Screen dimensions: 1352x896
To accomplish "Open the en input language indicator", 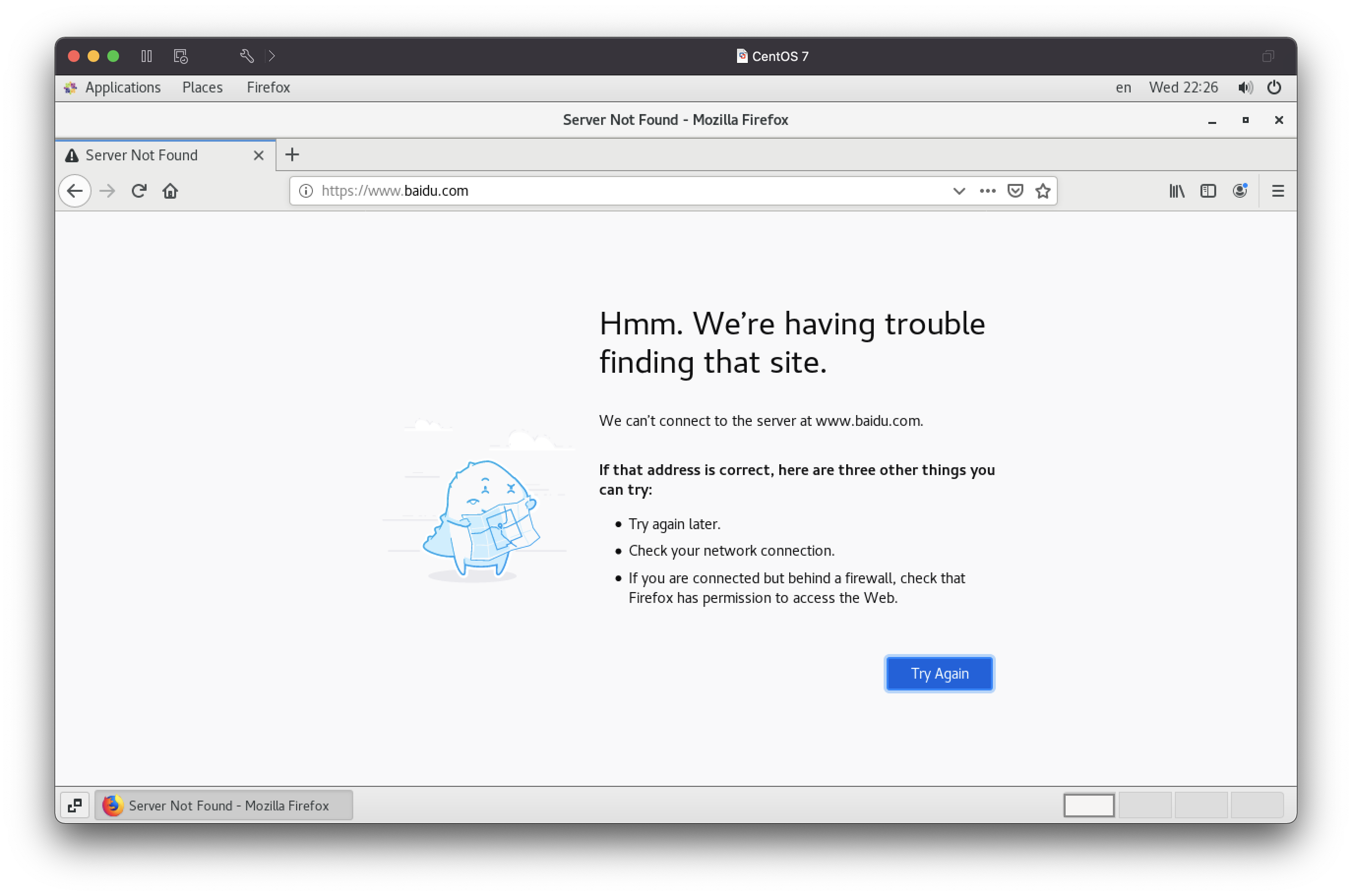I will (x=1123, y=88).
